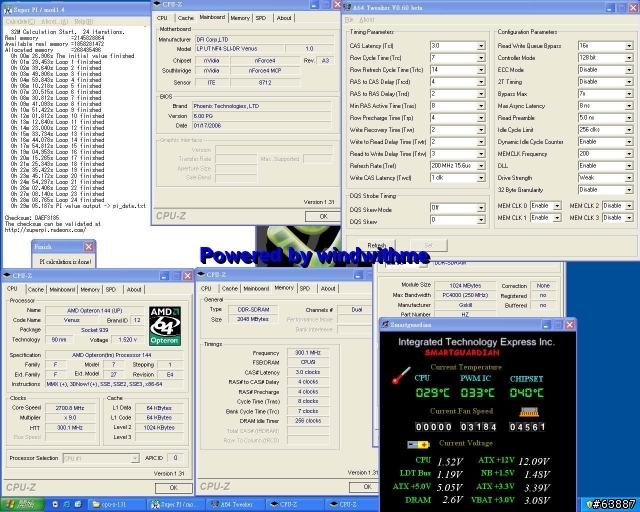Open RAS to CAS Delay (Trcd) dropdown

click(x=481, y=82)
